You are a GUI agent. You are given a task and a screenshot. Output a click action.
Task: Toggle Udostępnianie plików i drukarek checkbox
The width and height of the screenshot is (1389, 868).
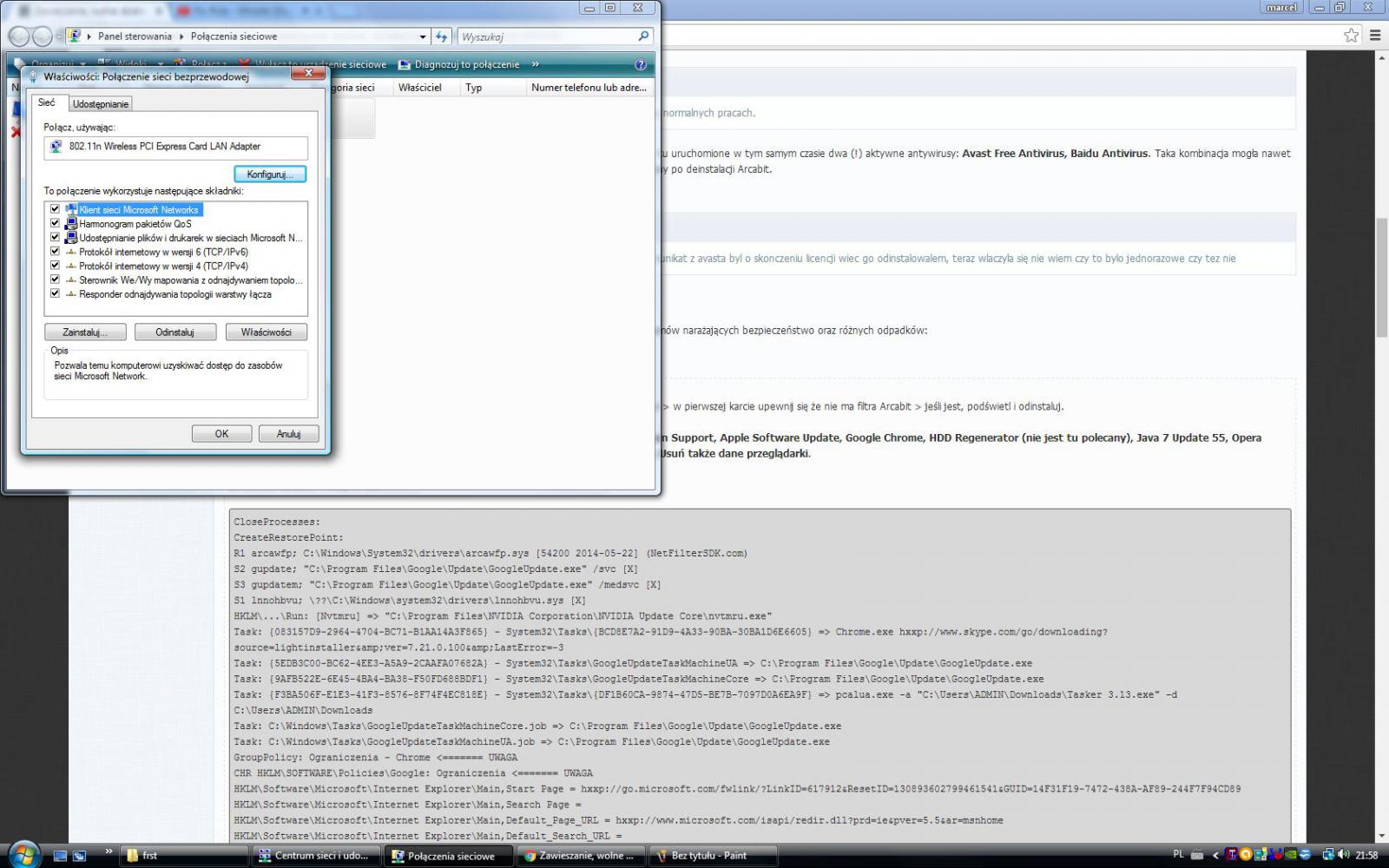click(55, 237)
